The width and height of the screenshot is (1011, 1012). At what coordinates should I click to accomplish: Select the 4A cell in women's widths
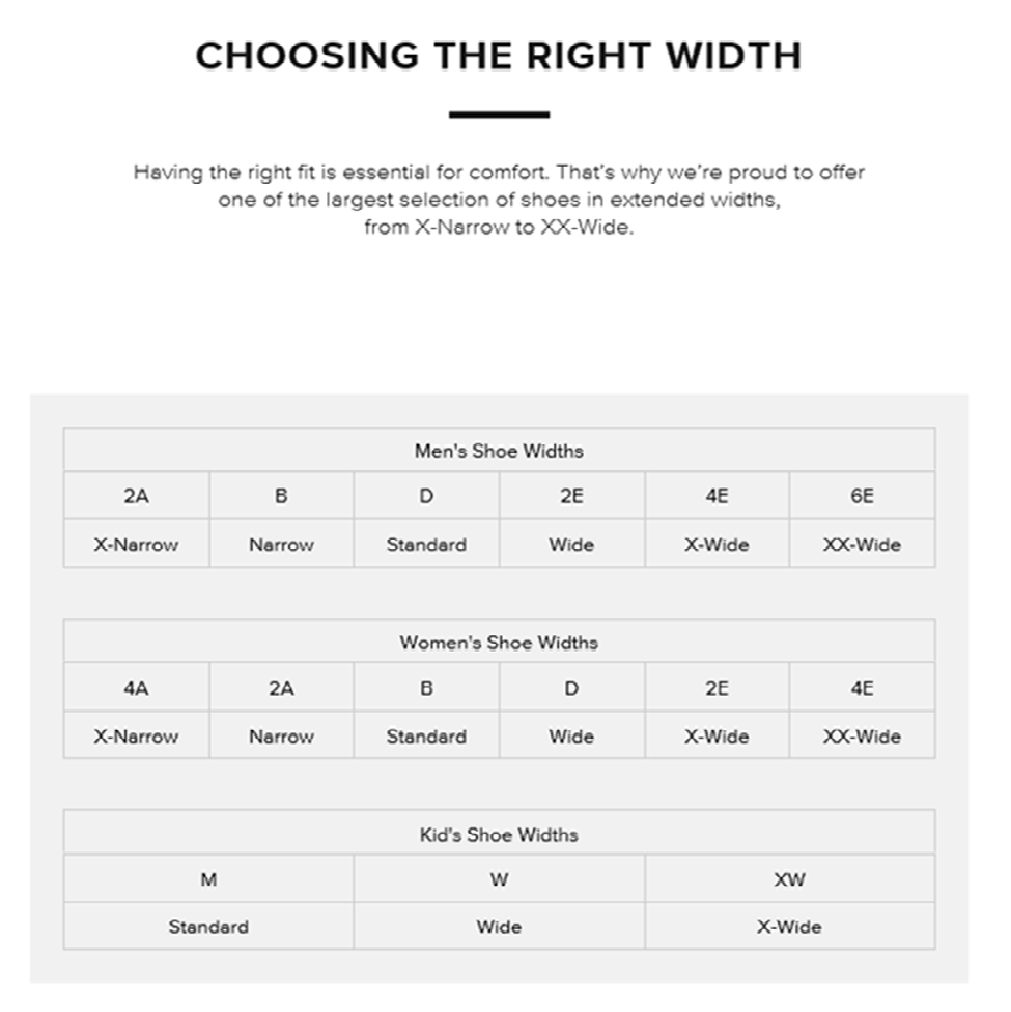136,688
